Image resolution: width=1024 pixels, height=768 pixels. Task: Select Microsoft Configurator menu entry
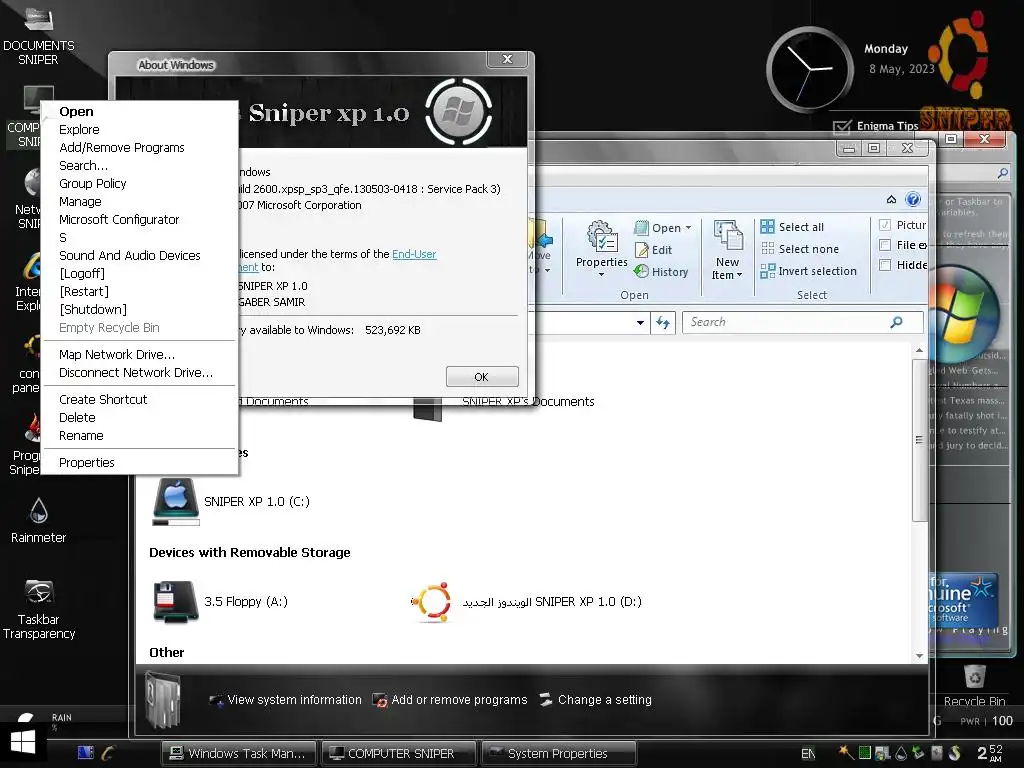(119, 219)
